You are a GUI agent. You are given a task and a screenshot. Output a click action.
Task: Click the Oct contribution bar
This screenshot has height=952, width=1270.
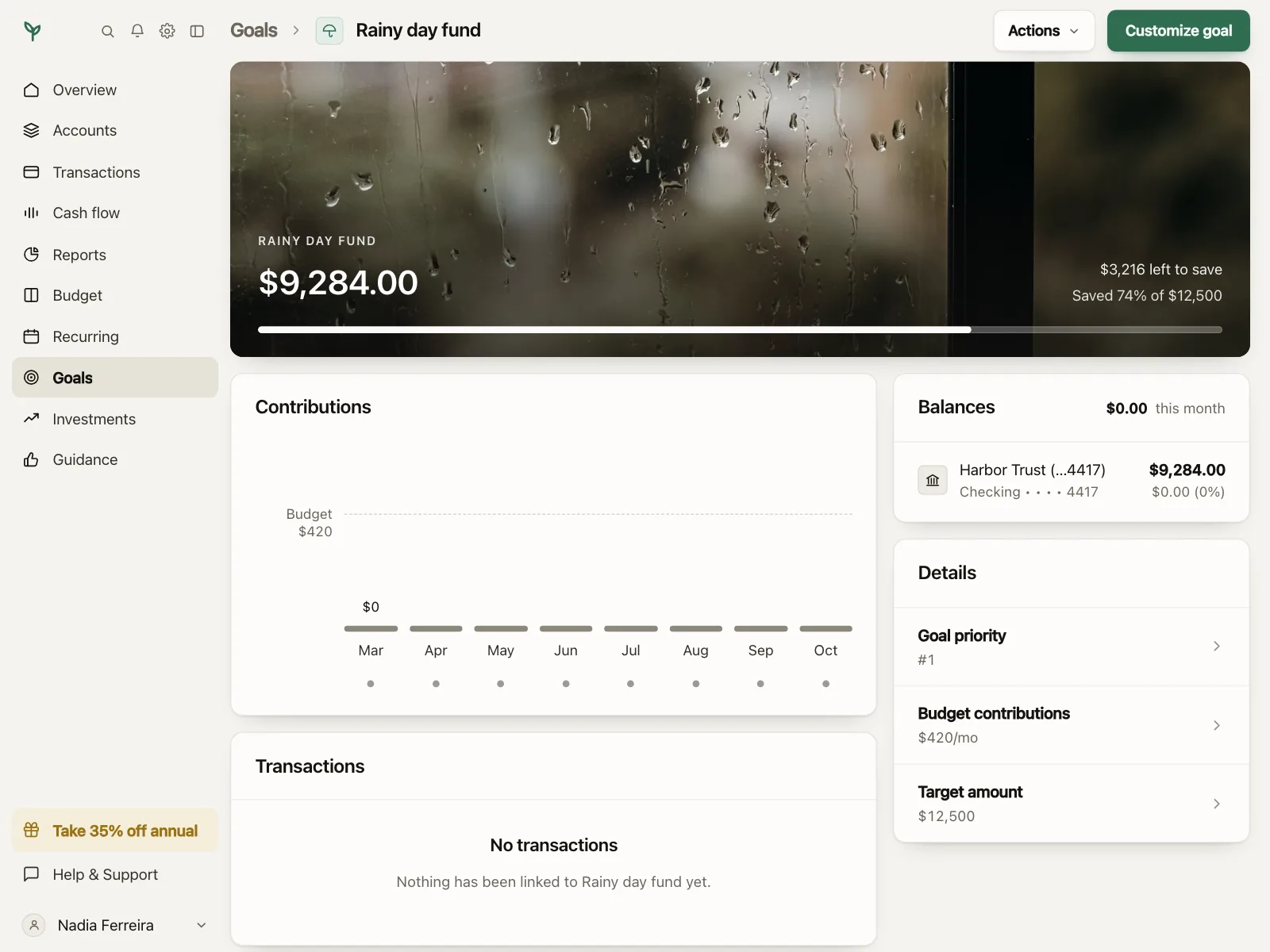click(x=825, y=628)
